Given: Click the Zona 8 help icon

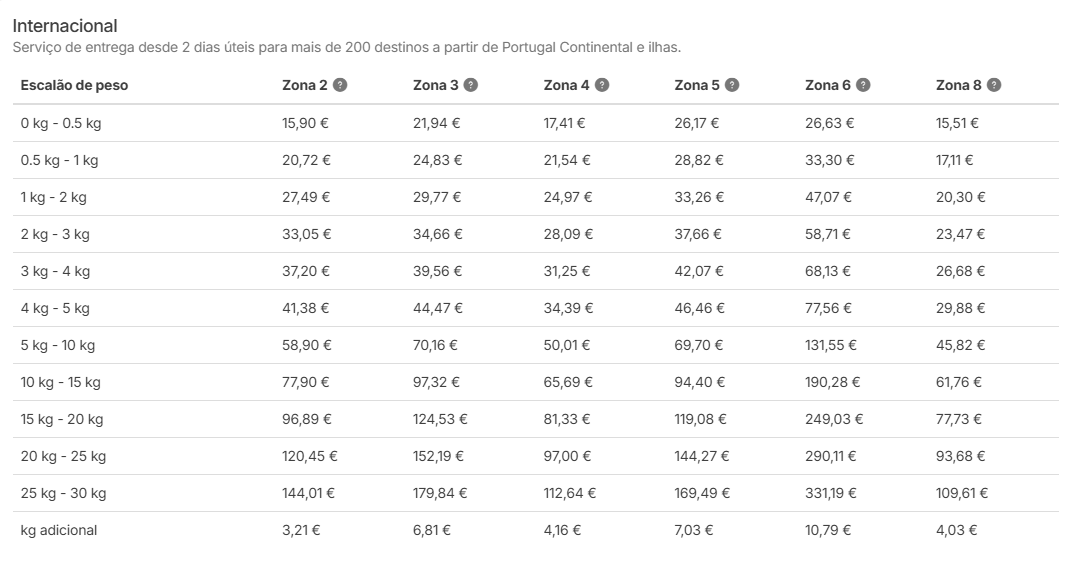Looking at the screenshot, I should tap(994, 85).
